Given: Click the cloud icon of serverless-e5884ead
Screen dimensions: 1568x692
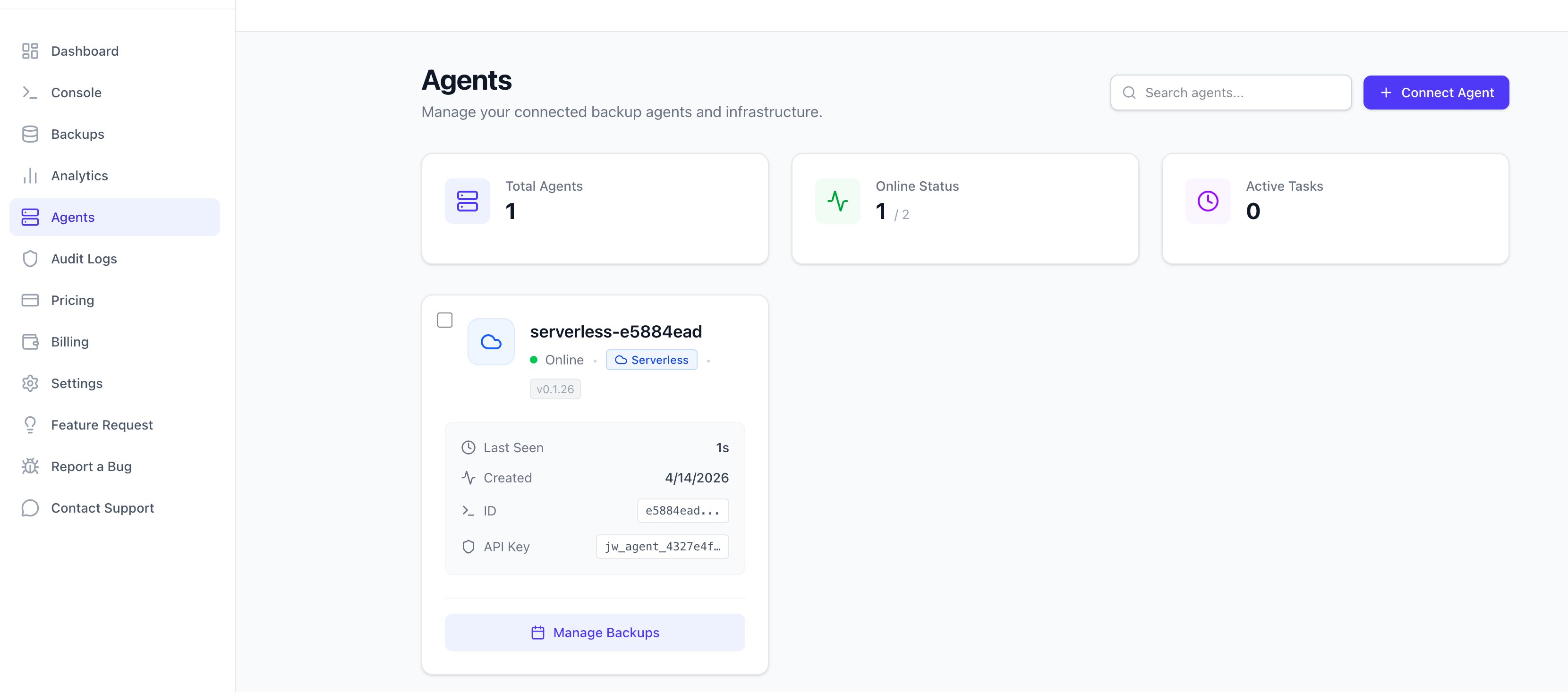Looking at the screenshot, I should 491,342.
